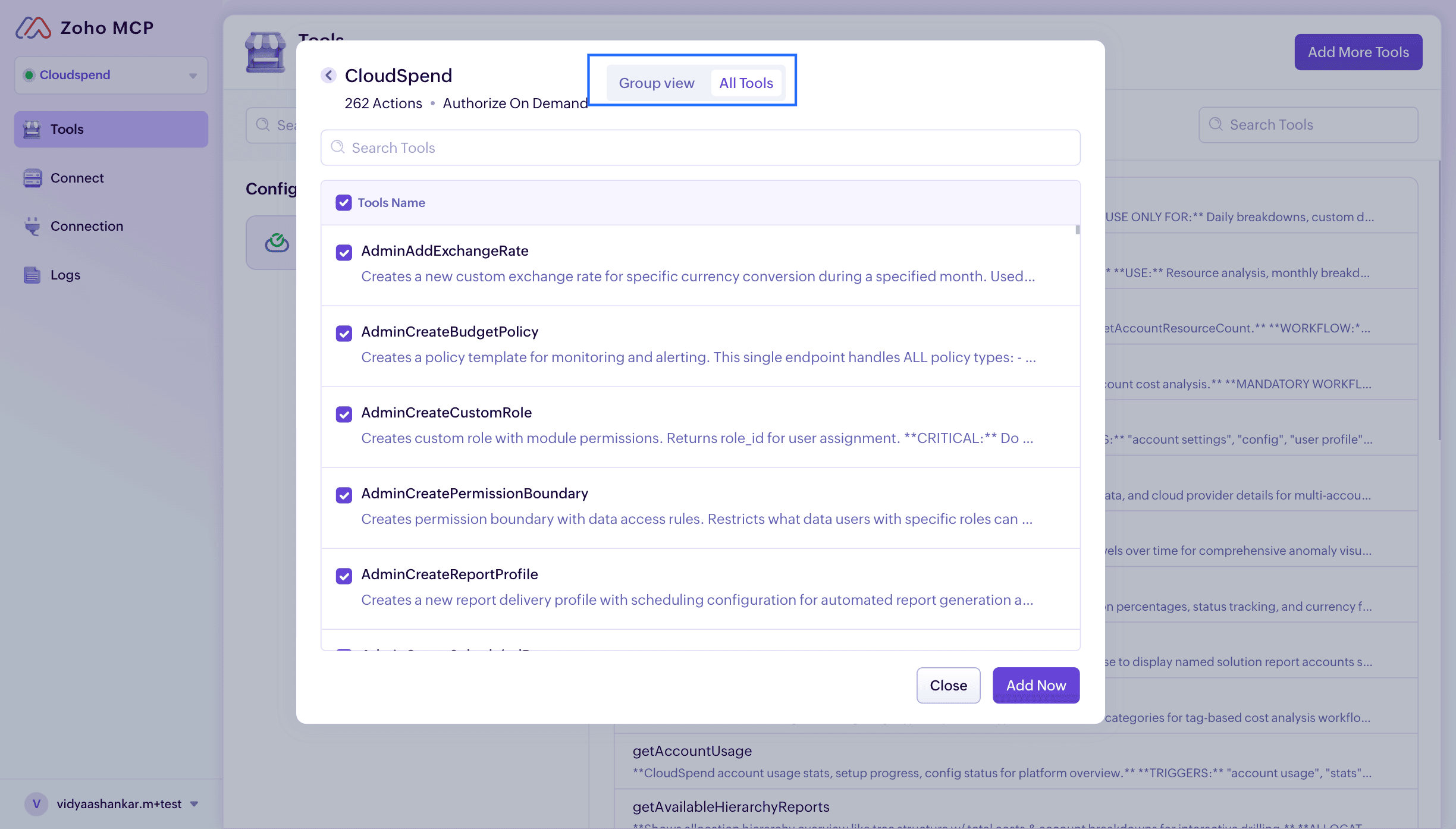Image resolution: width=1456 pixels, height=829 pixels.
Task: Click the user avatar V icon
Action: 36,804
